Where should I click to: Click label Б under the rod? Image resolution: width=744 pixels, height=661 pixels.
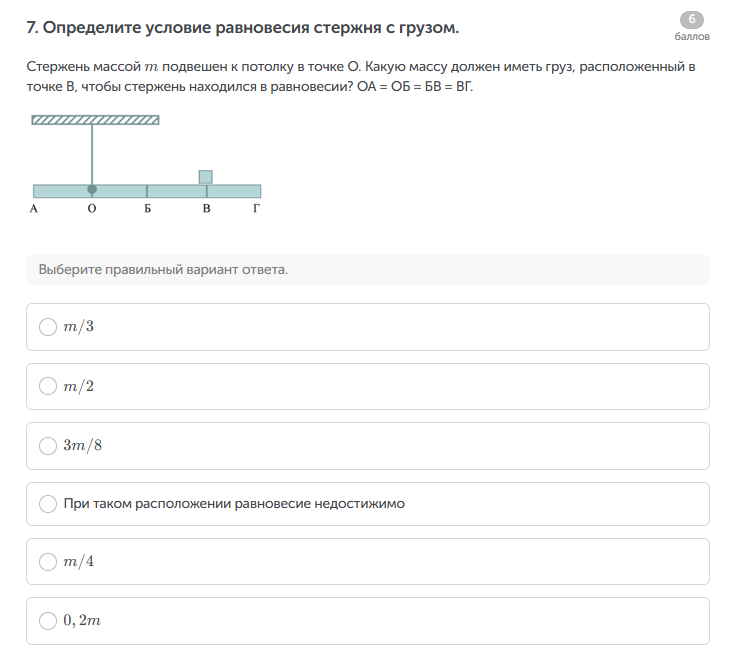point(147,209)
